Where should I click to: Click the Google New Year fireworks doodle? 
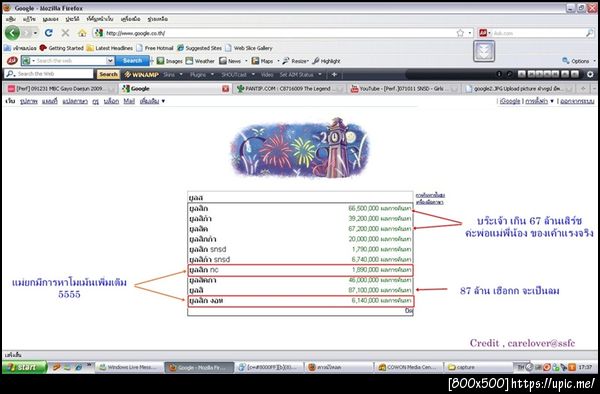click(300, 148)
